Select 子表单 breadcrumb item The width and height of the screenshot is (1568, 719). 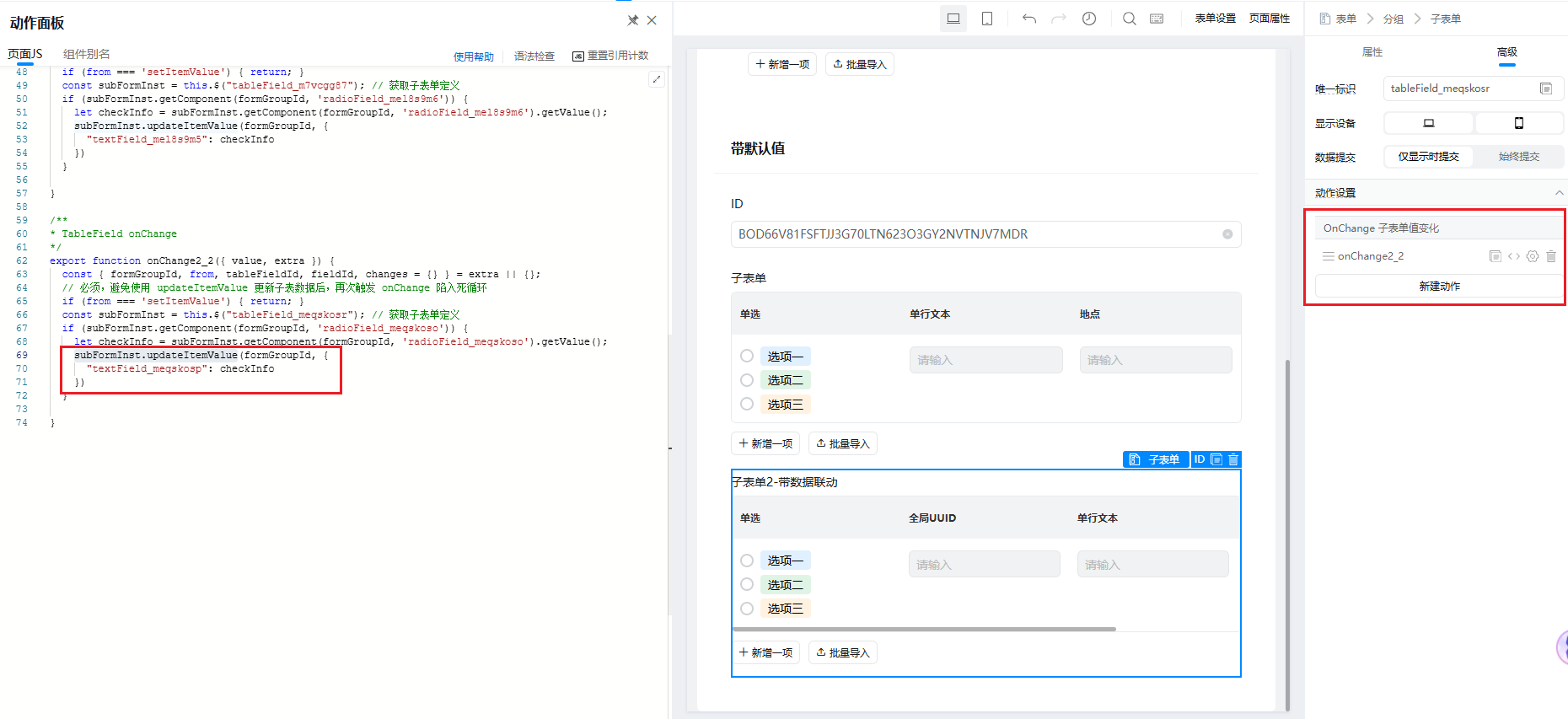[x=1446, y=19]
